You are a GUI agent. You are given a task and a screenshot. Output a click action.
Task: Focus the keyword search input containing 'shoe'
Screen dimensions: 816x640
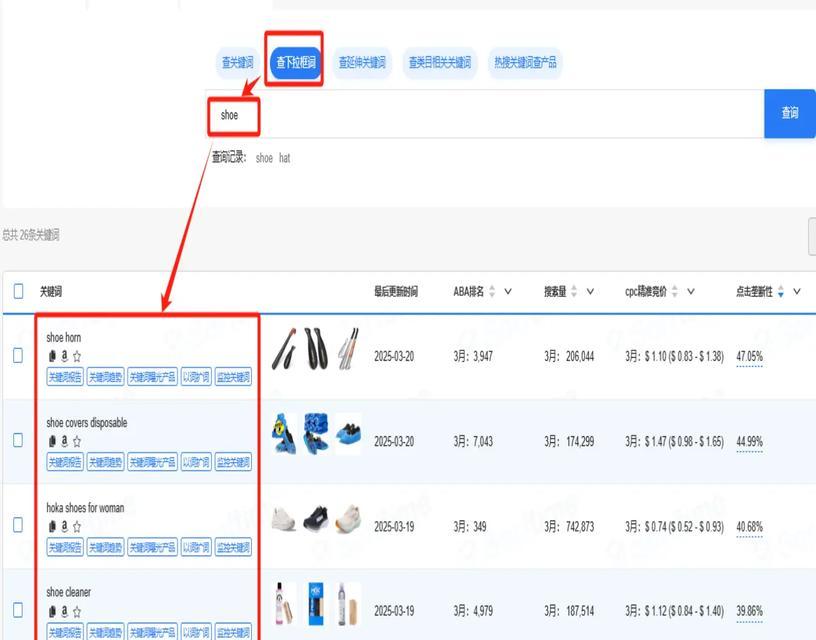coord(485,114)
